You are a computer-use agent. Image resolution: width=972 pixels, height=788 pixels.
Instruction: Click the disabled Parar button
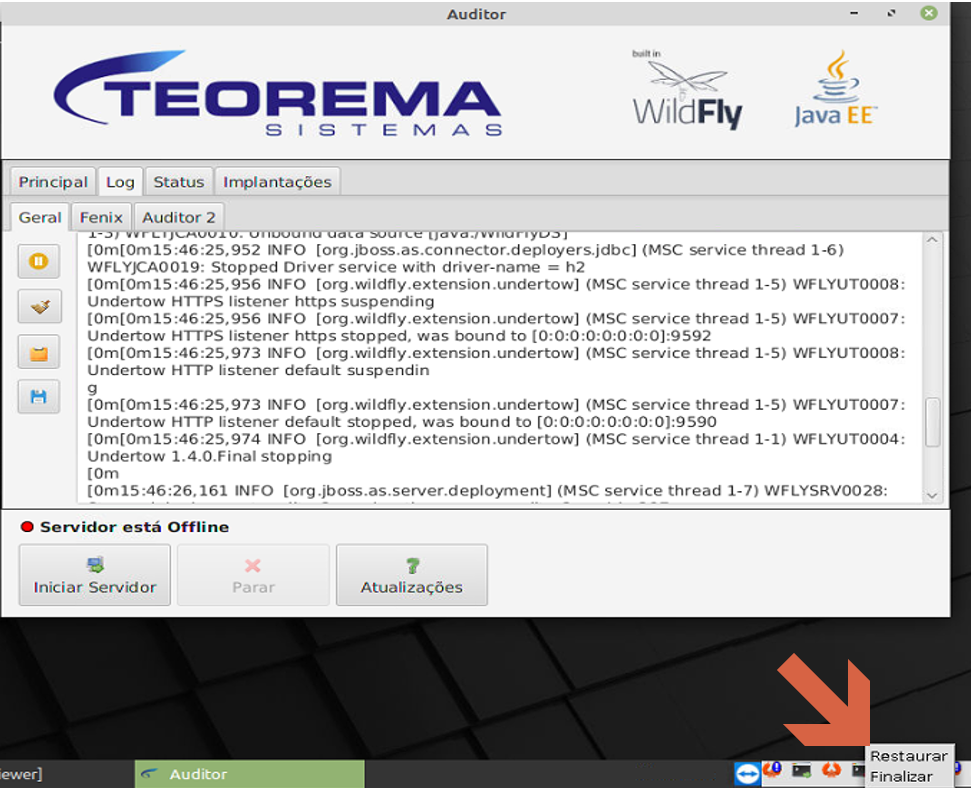pos(253,575)
